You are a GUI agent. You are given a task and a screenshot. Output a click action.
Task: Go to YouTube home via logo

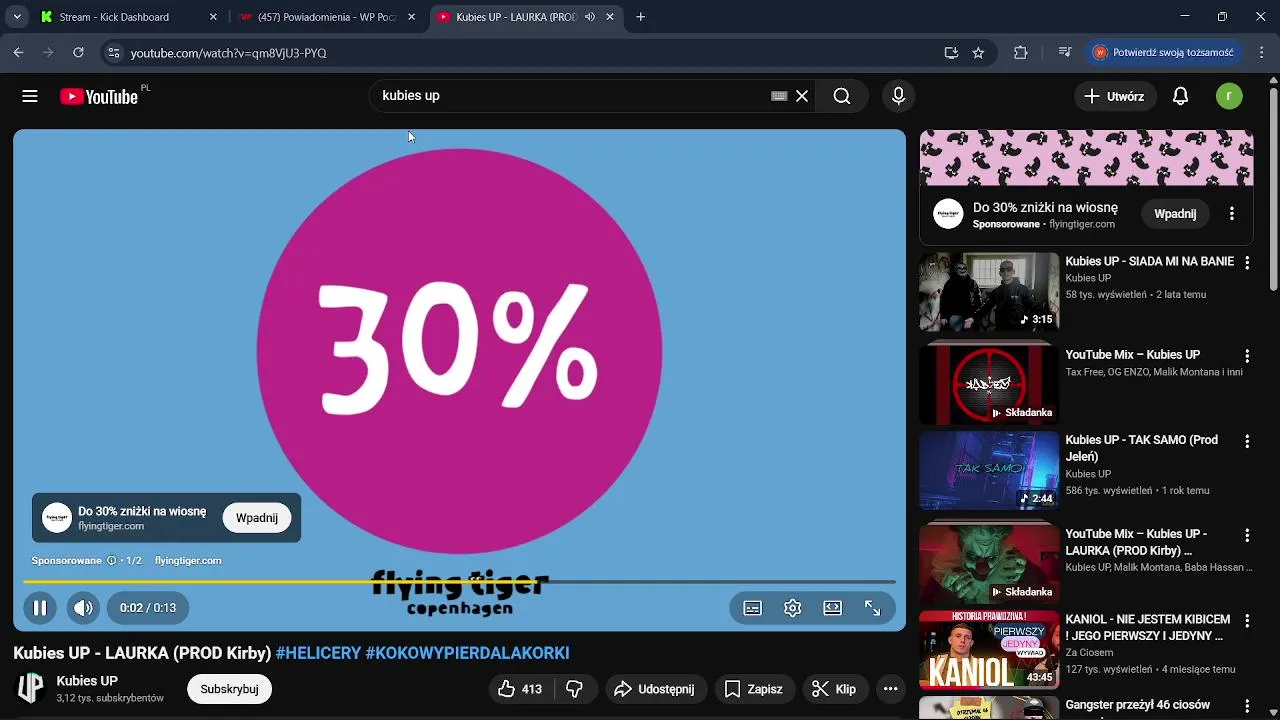point(98,96)
